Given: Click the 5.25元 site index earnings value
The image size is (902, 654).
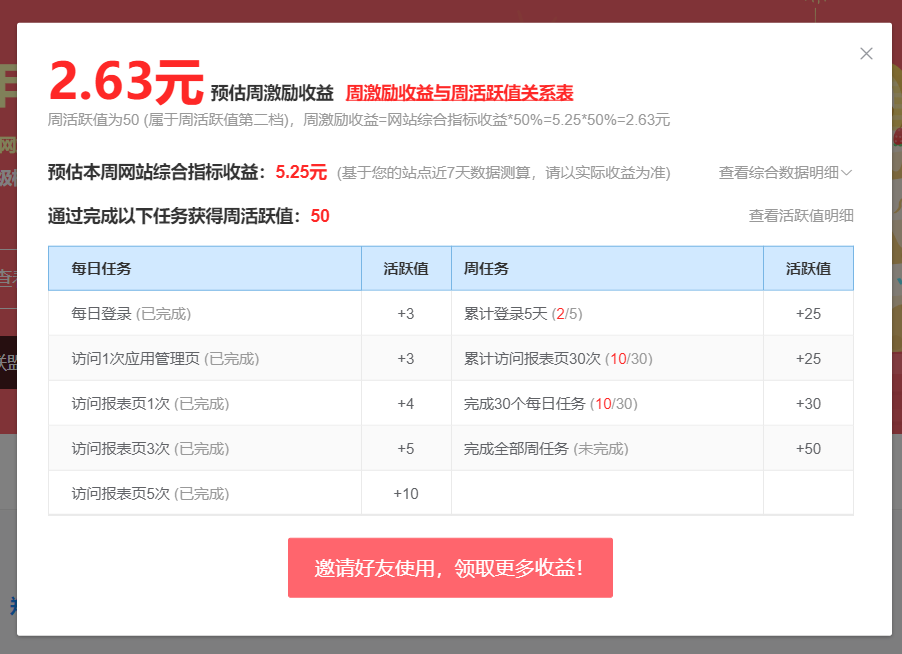Looking at the screenshot, I should [301, 172].
